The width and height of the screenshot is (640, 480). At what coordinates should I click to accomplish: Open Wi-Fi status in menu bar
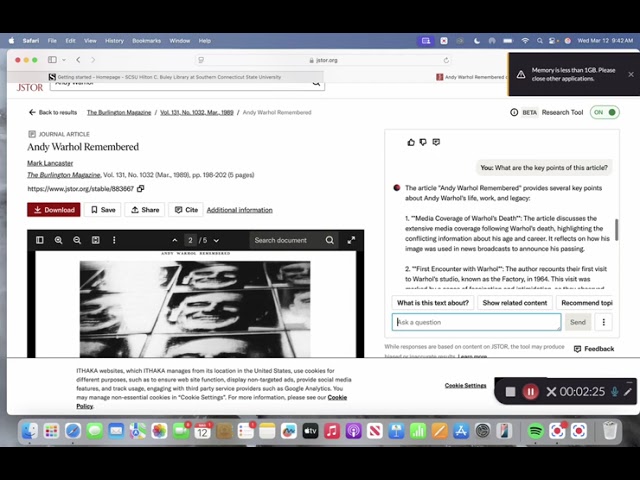tap(525, 41)
